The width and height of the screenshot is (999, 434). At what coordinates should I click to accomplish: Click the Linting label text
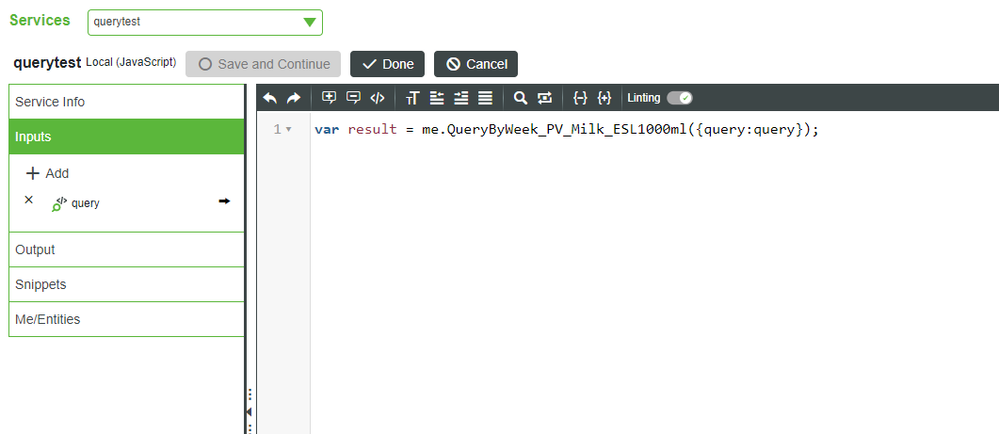pyautogui.click(x=643, y=98)
